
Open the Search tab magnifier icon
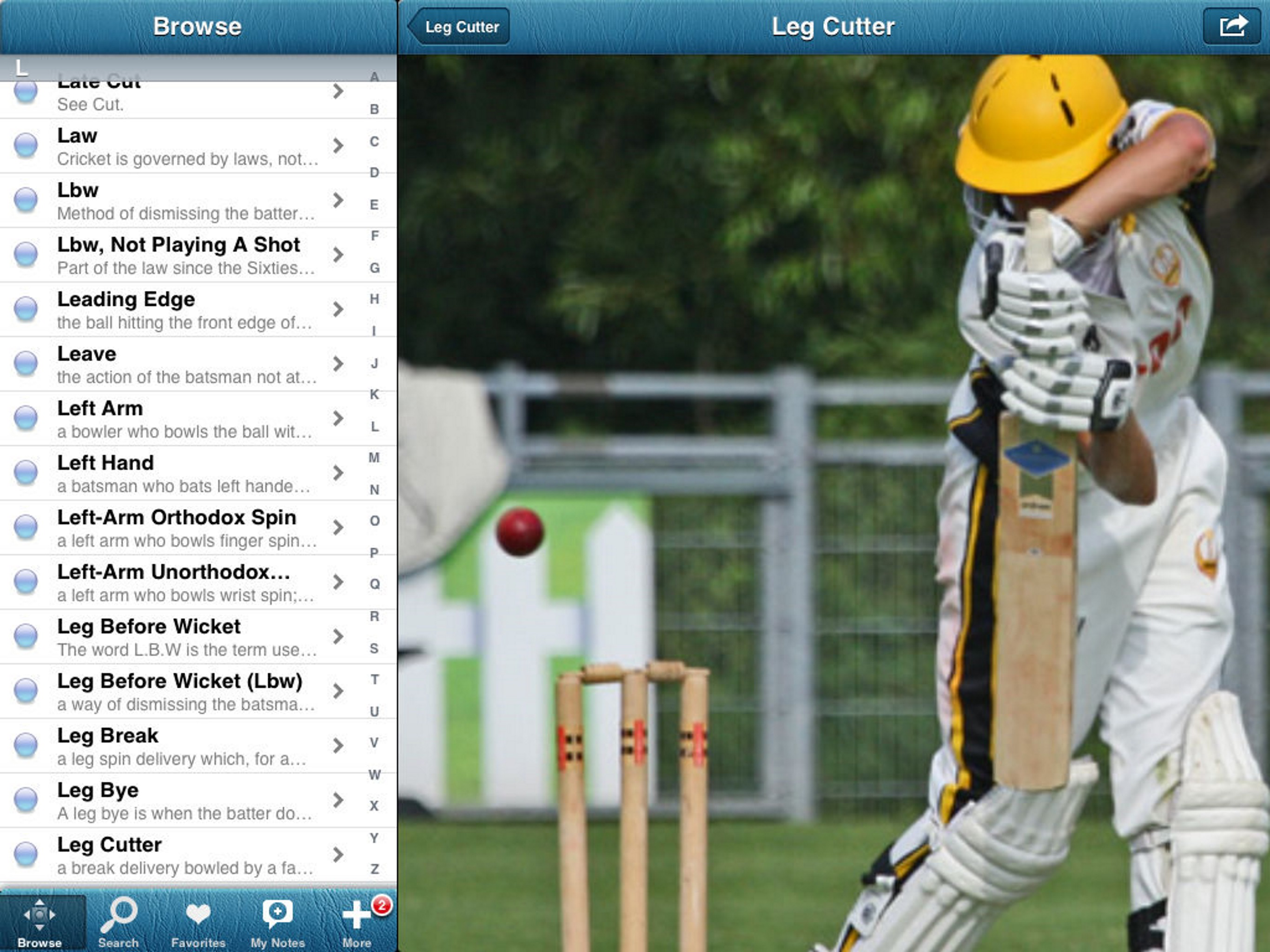coord(118,916)
